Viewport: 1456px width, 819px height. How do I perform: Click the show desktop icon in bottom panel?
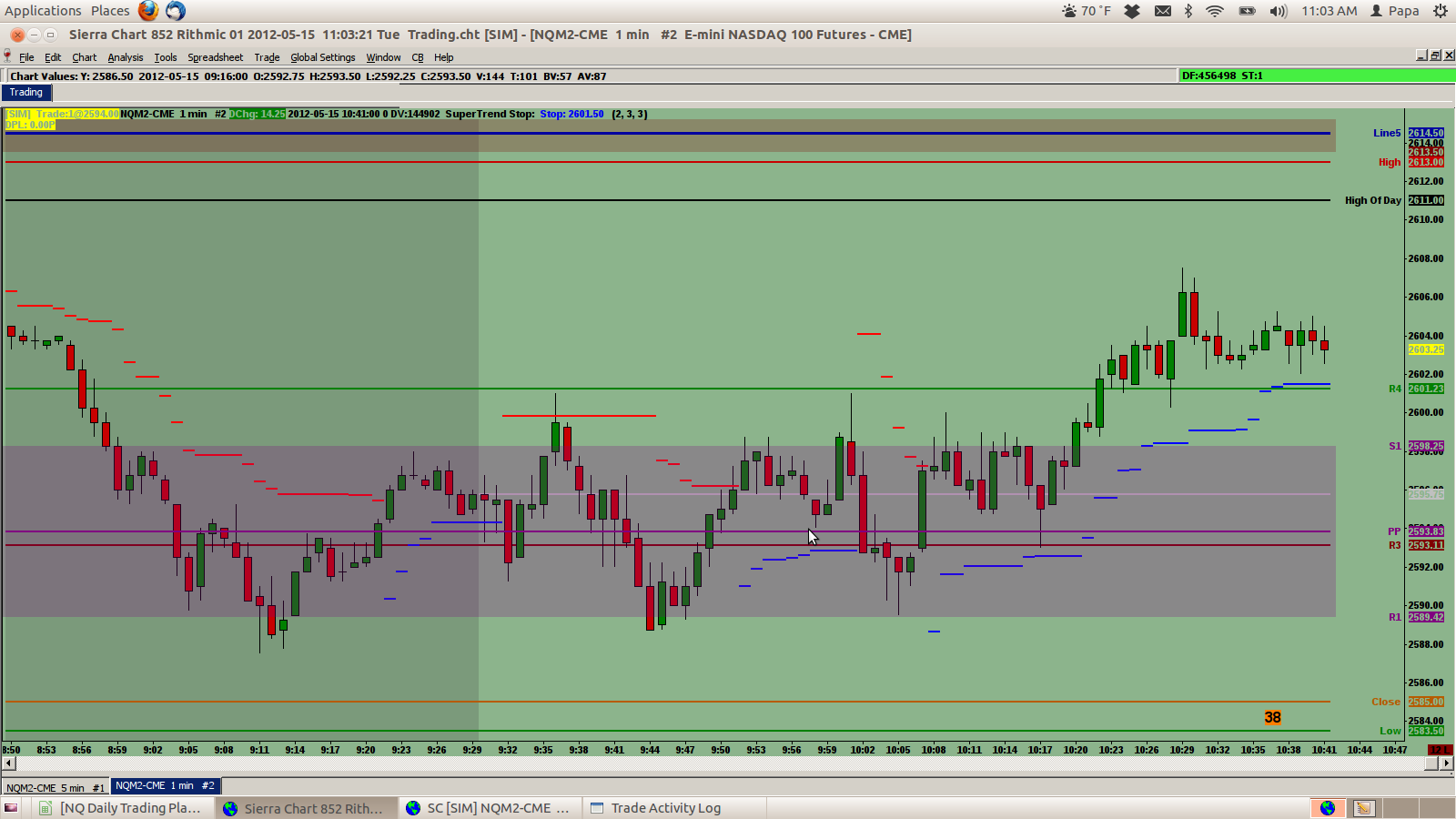point(11,808)
